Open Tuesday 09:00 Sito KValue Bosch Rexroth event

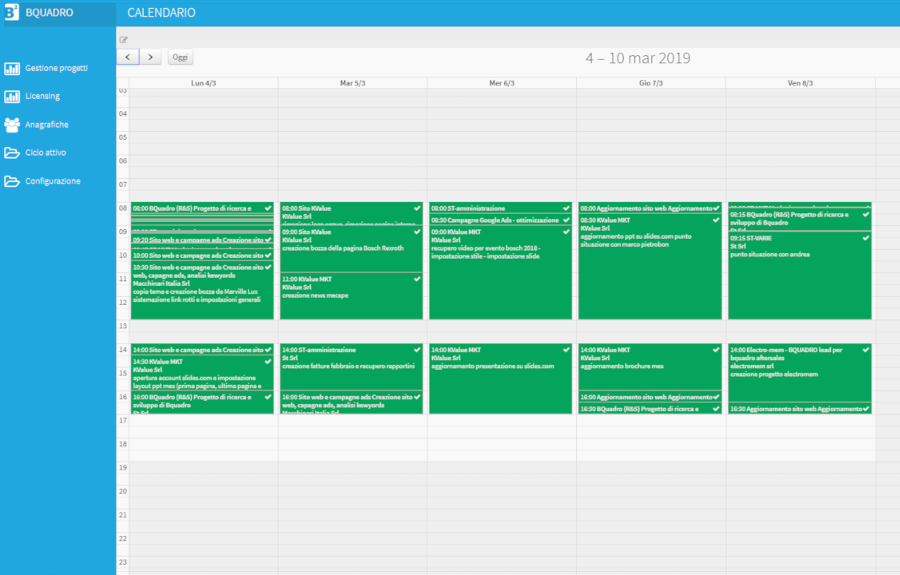(351, 248)
